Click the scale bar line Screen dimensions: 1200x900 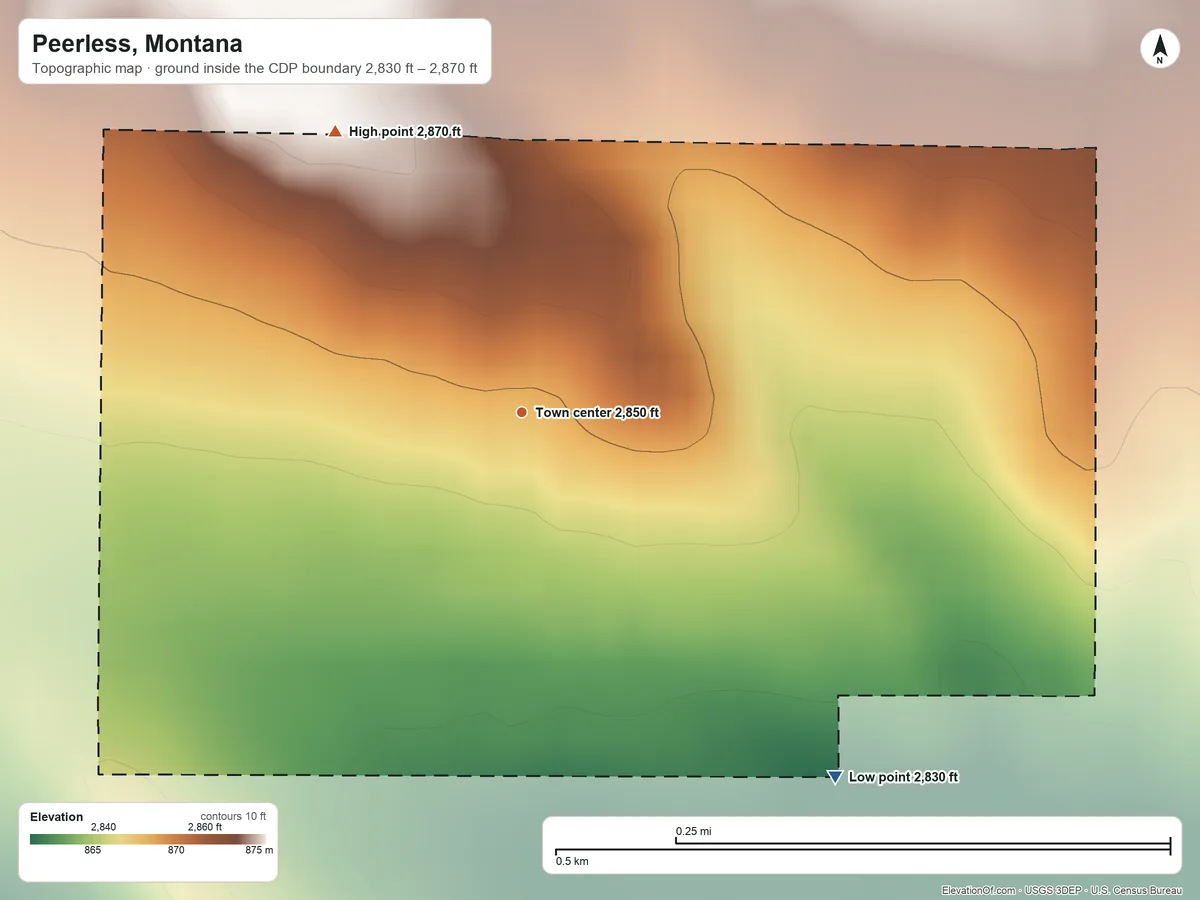pos(863,848)
